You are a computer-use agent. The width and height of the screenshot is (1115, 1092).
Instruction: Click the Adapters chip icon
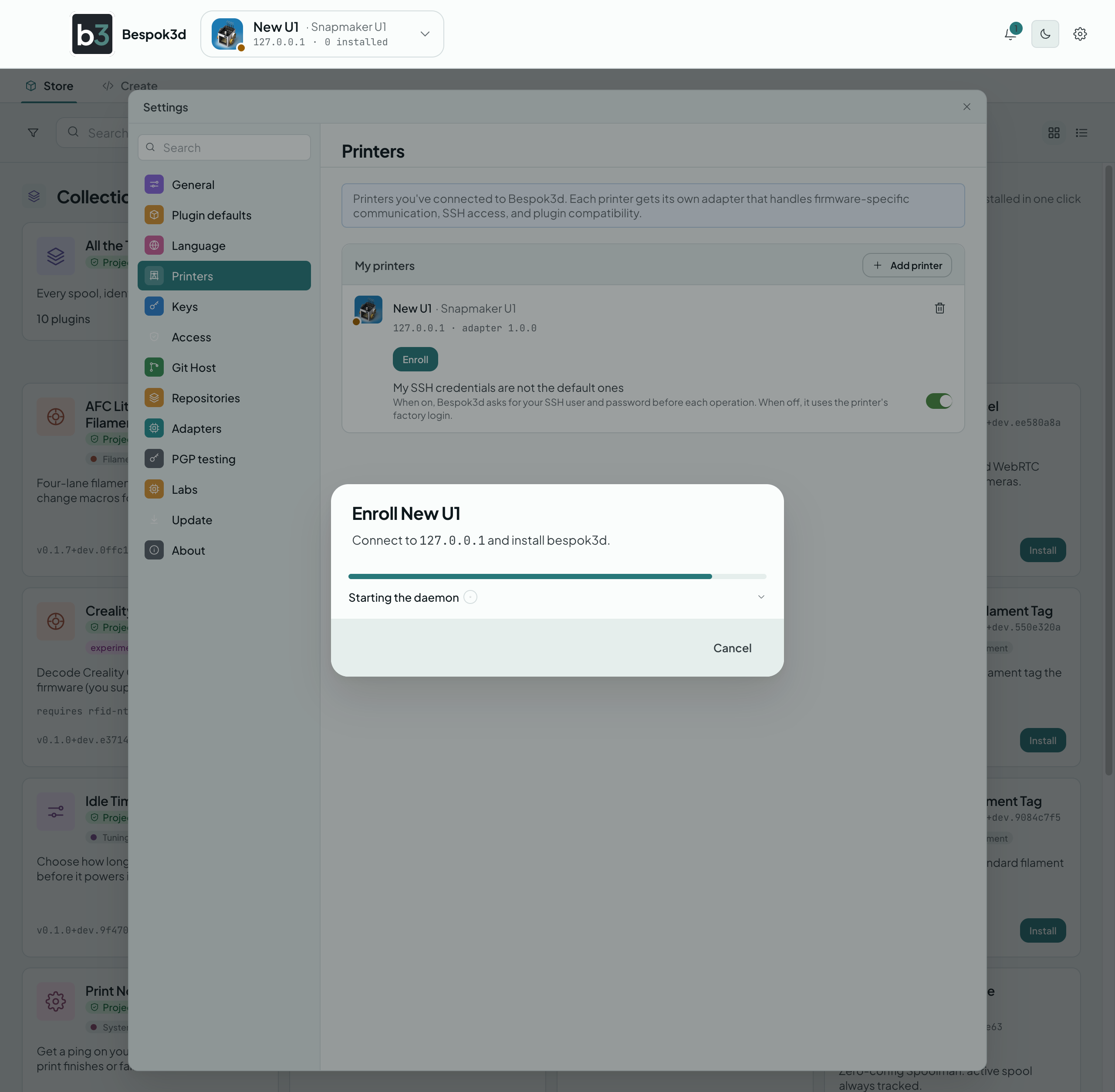[154, 428]
